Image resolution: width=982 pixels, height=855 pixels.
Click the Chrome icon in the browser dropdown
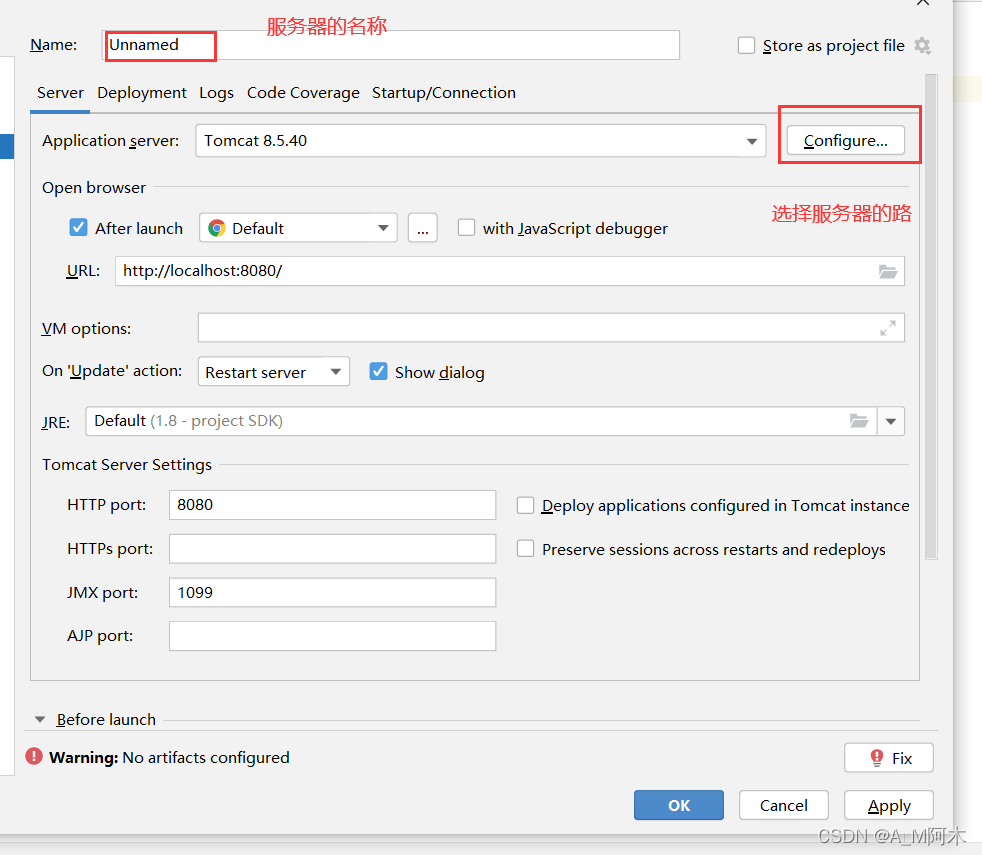pyautogui.click(x=217, y=228)
